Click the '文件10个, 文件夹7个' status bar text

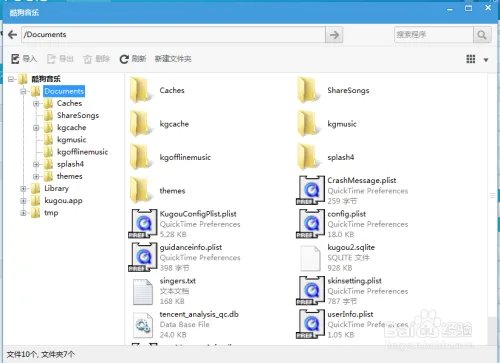pos(41,354)
